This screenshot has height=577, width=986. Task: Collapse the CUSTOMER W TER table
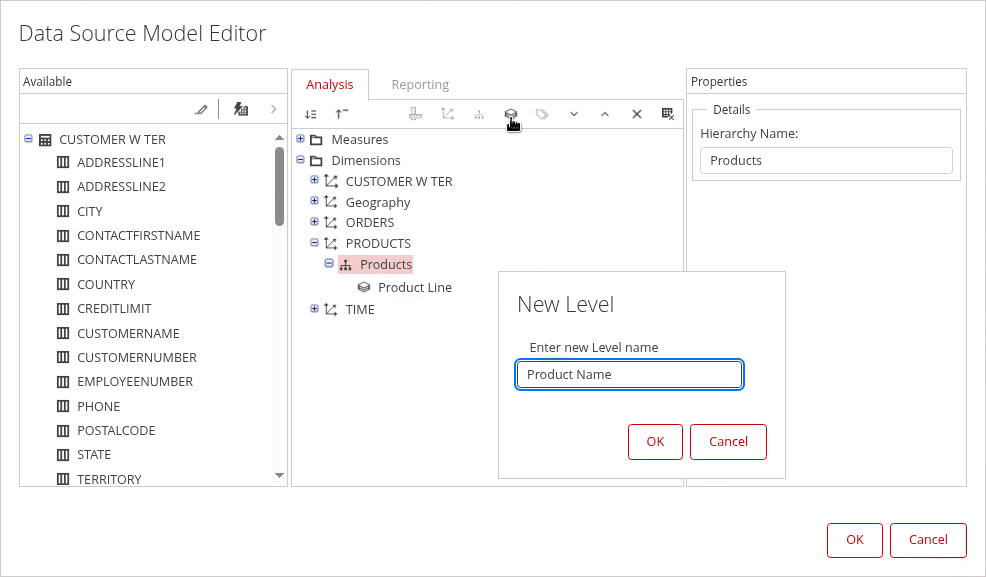click(x=29, y=140)
